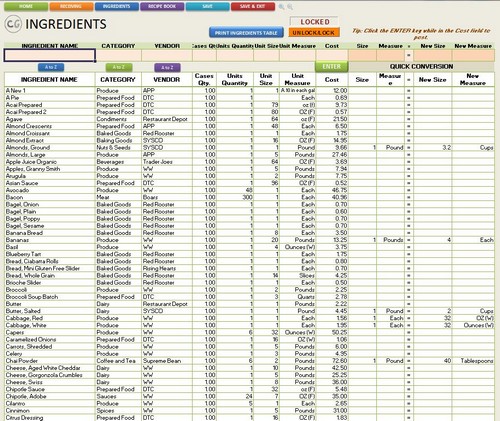Click 'Broccoli Soup Batch' ingredient name

(32, 297)
